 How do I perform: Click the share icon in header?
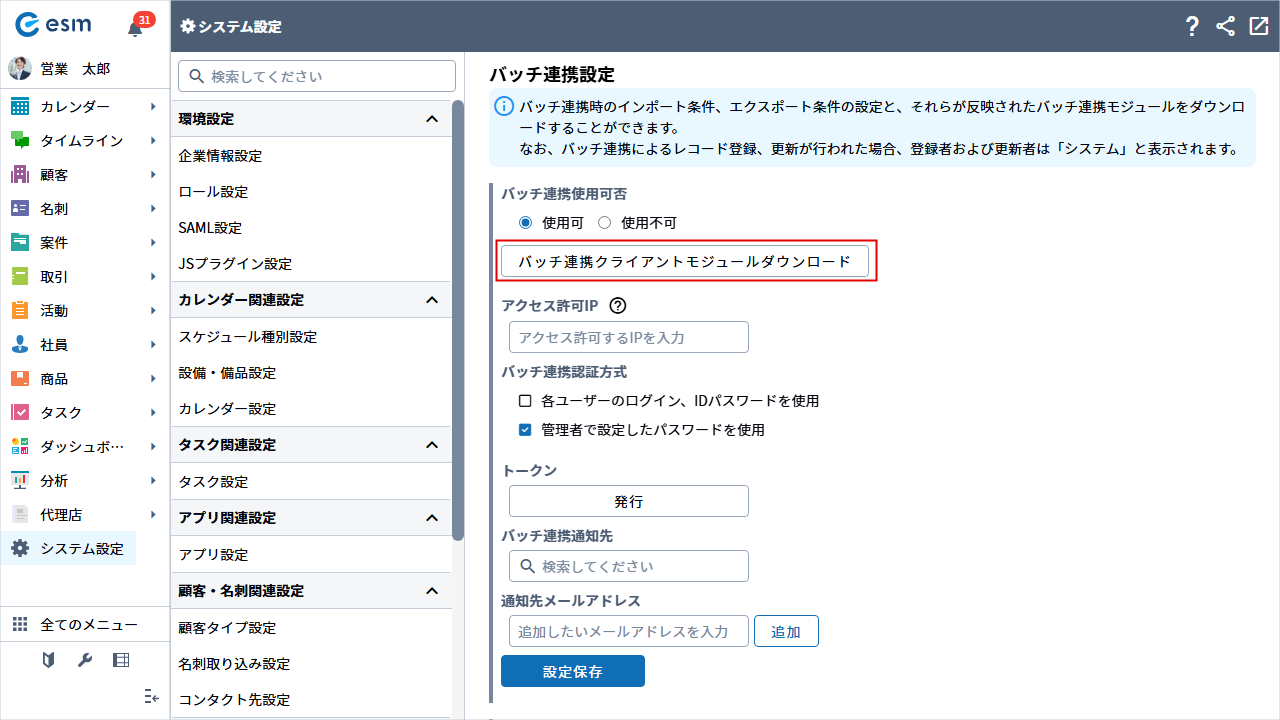pos(1225,27)
